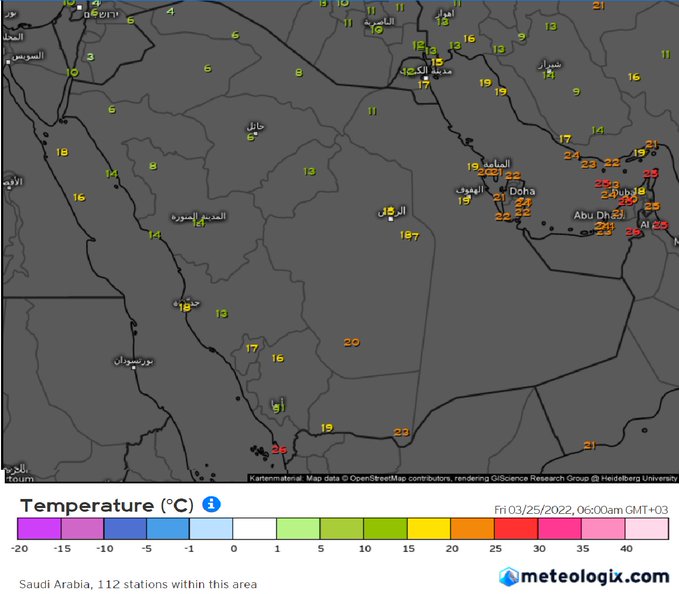Screen dimensions: 679x594
Task: Click the meteologix.com logo
Action: tap(585, 576)
